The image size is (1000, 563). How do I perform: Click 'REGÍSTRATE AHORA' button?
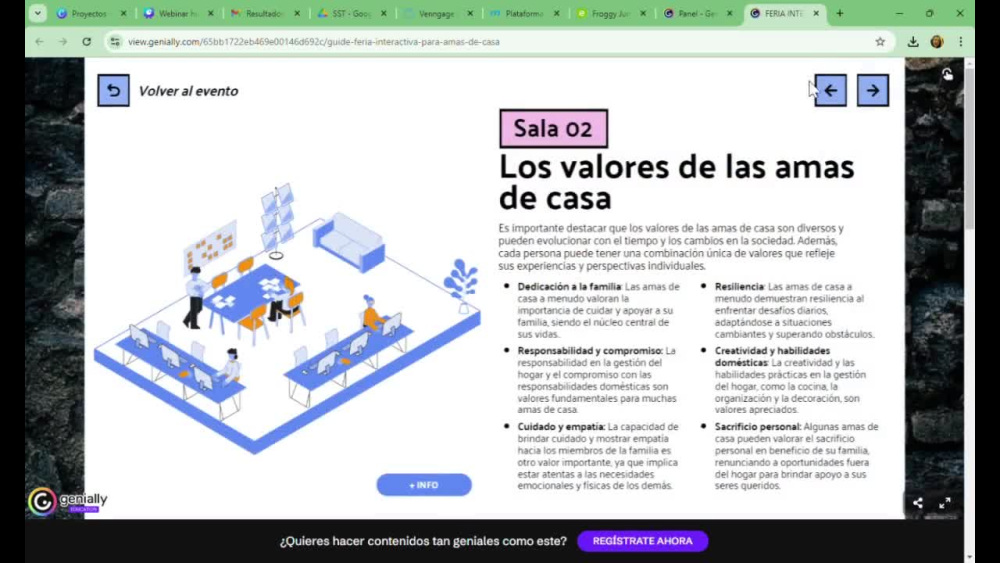click(x=642, y=541)
